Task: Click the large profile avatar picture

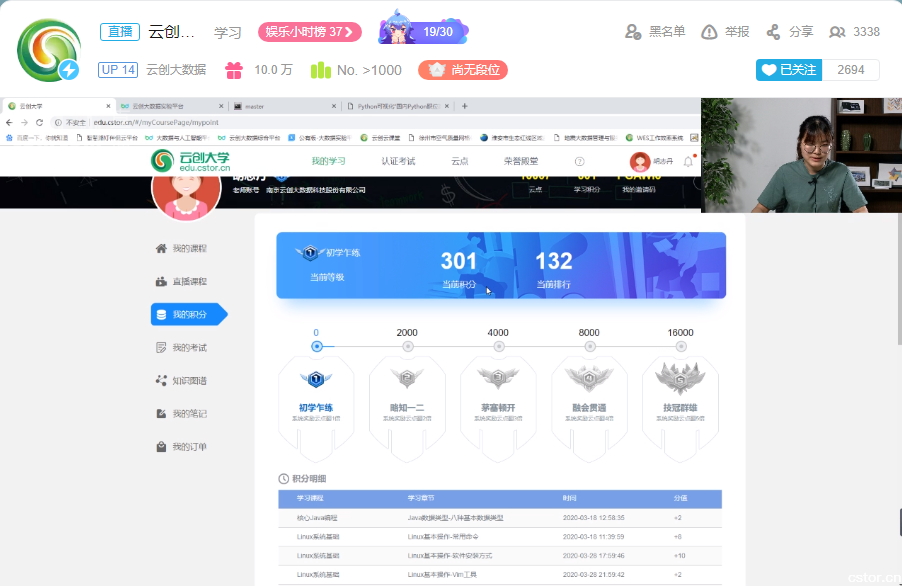Action: point(186,197)
